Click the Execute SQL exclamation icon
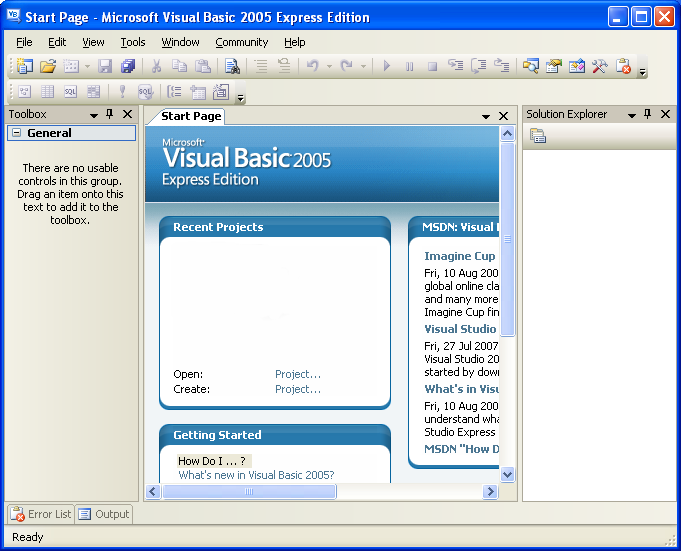Image resolution: width=681 pixels, height=551 pixels. [122, 92]
